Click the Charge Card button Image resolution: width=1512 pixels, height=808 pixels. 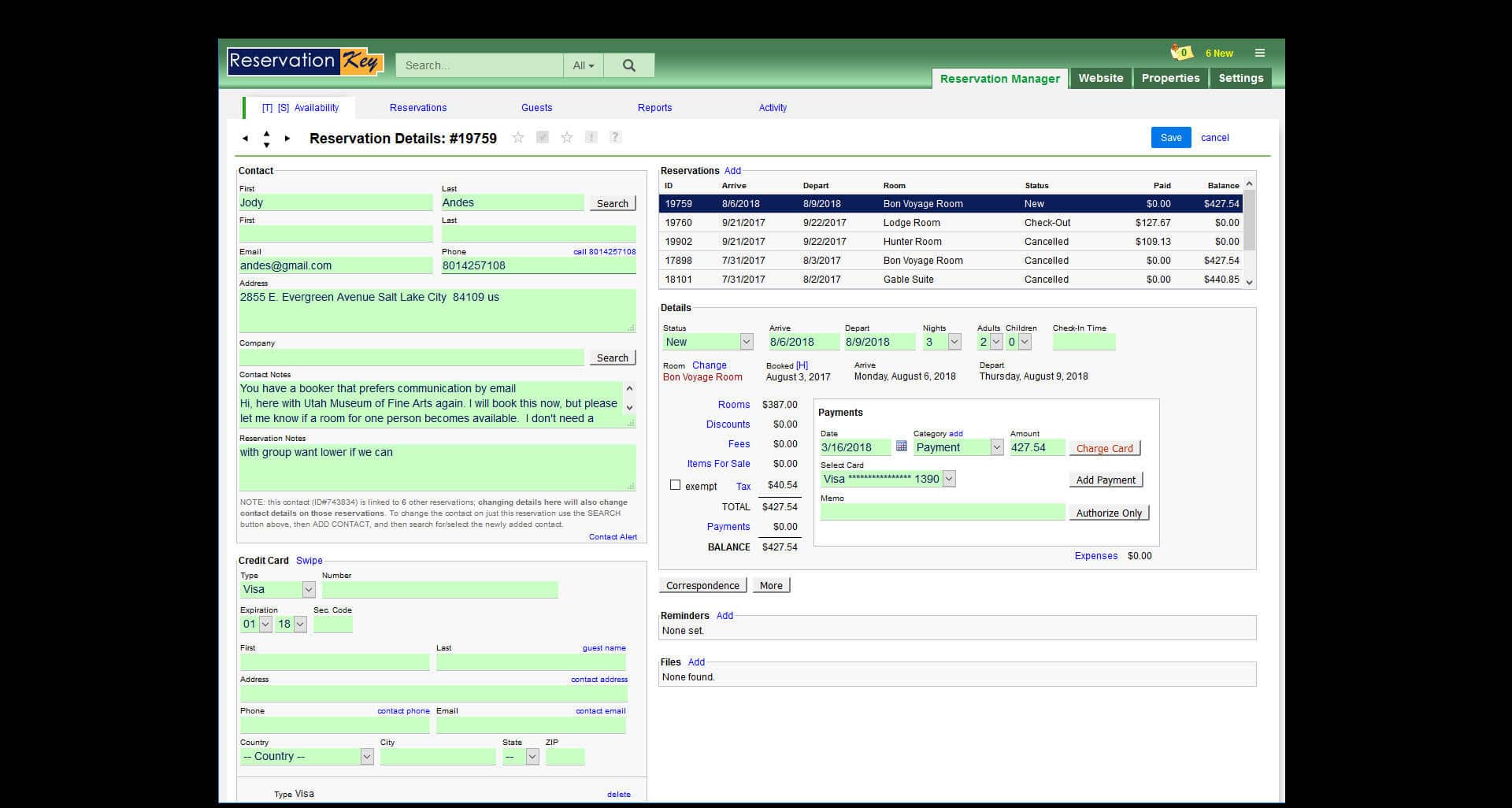pyautogui.click(x=1104, y=448)
